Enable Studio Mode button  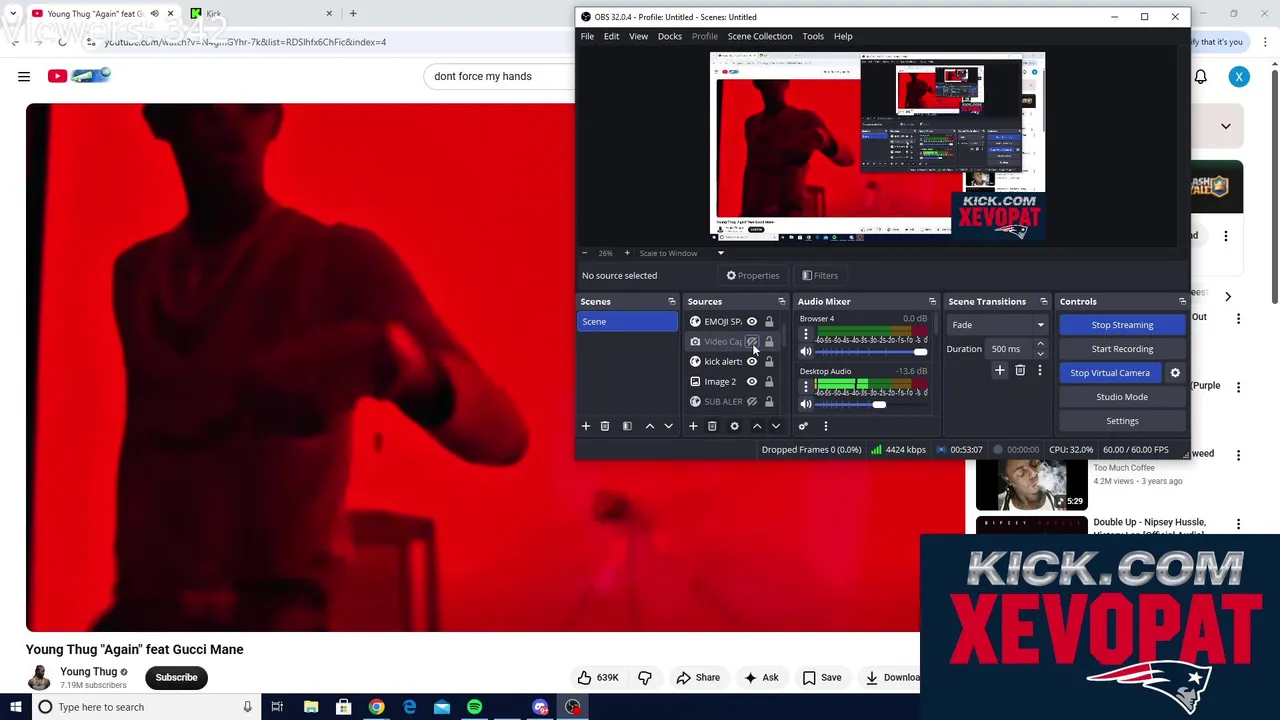(1122, 397)
